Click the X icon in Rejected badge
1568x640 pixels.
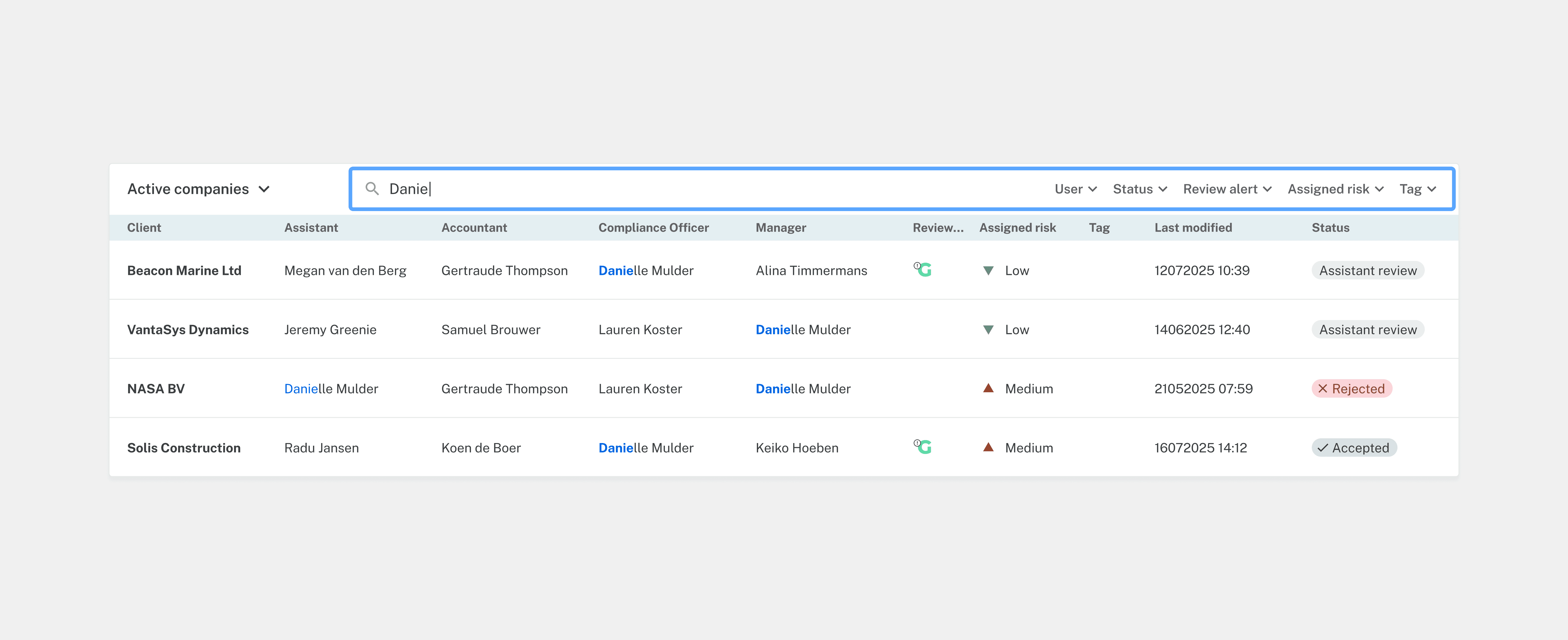click(1322, 388)
